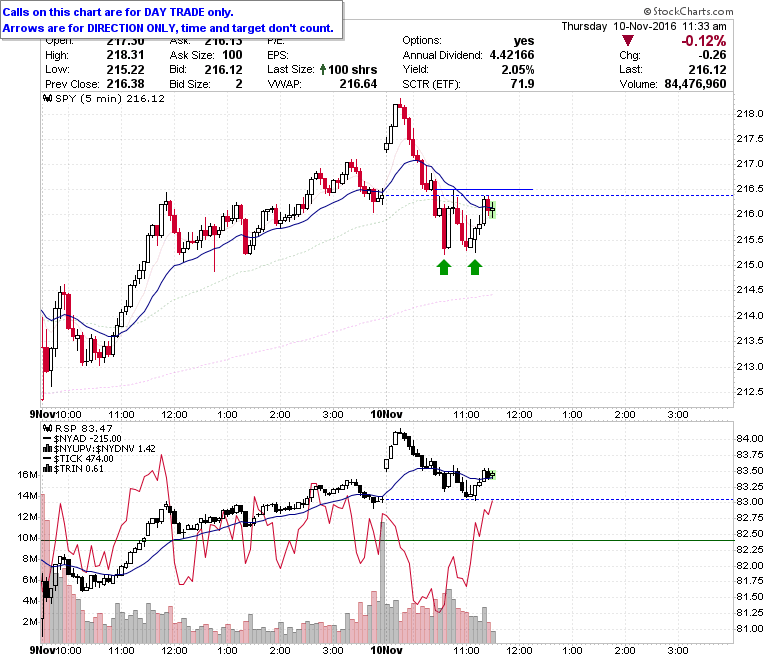This screenshot has width=780, height=659.
Task: Click the 216.5 price axis label
Action: [750, 188]
